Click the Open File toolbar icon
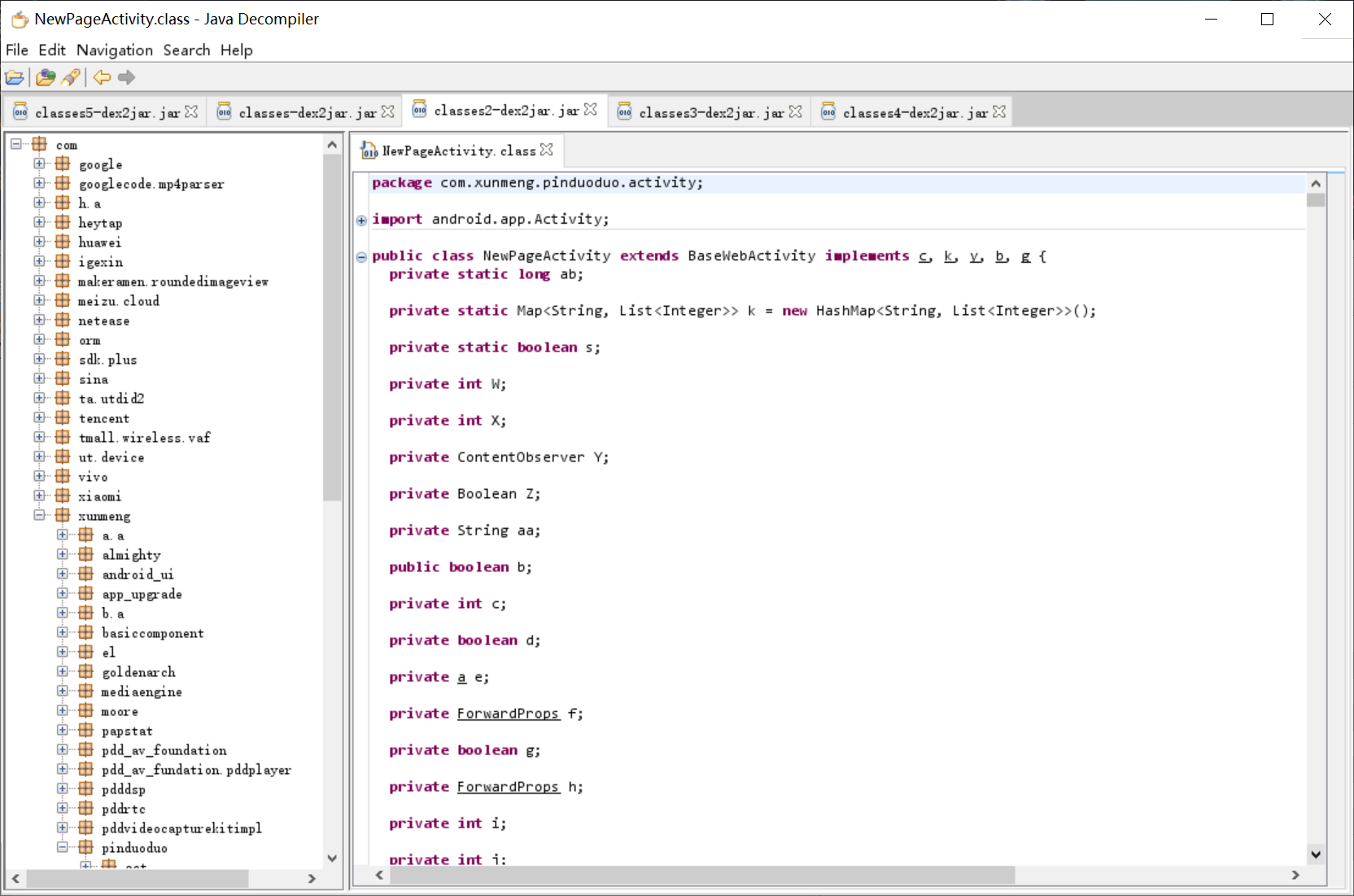Screen dimensions: 1354x896 (15, 77)
